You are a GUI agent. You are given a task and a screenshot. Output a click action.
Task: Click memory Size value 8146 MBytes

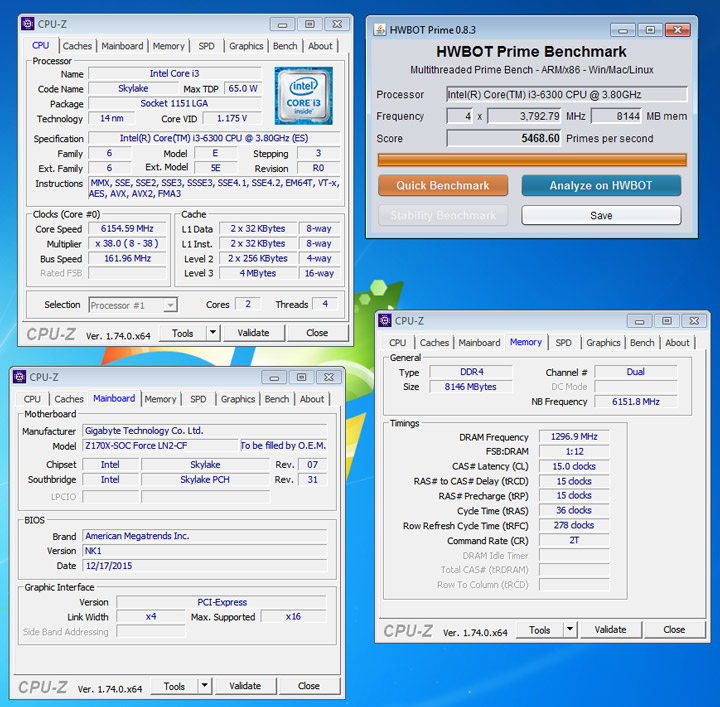[x=470, y=387]
